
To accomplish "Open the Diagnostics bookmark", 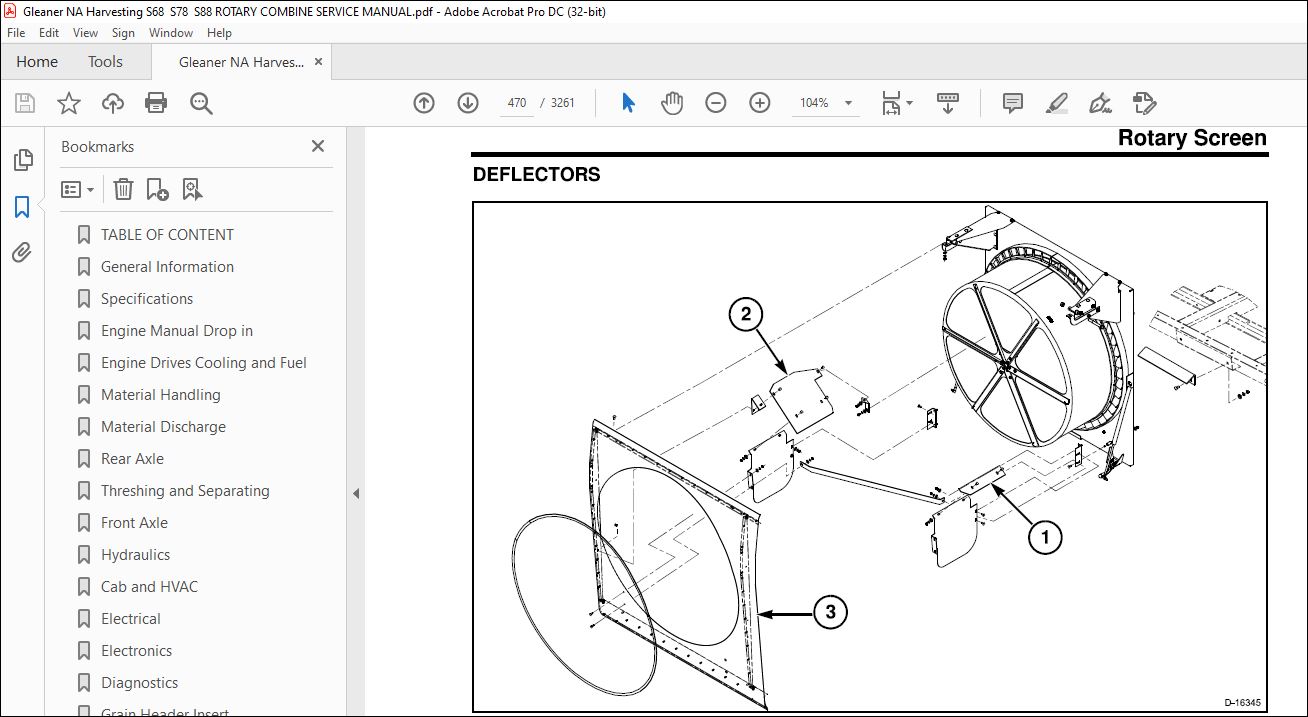I will 139,683.
